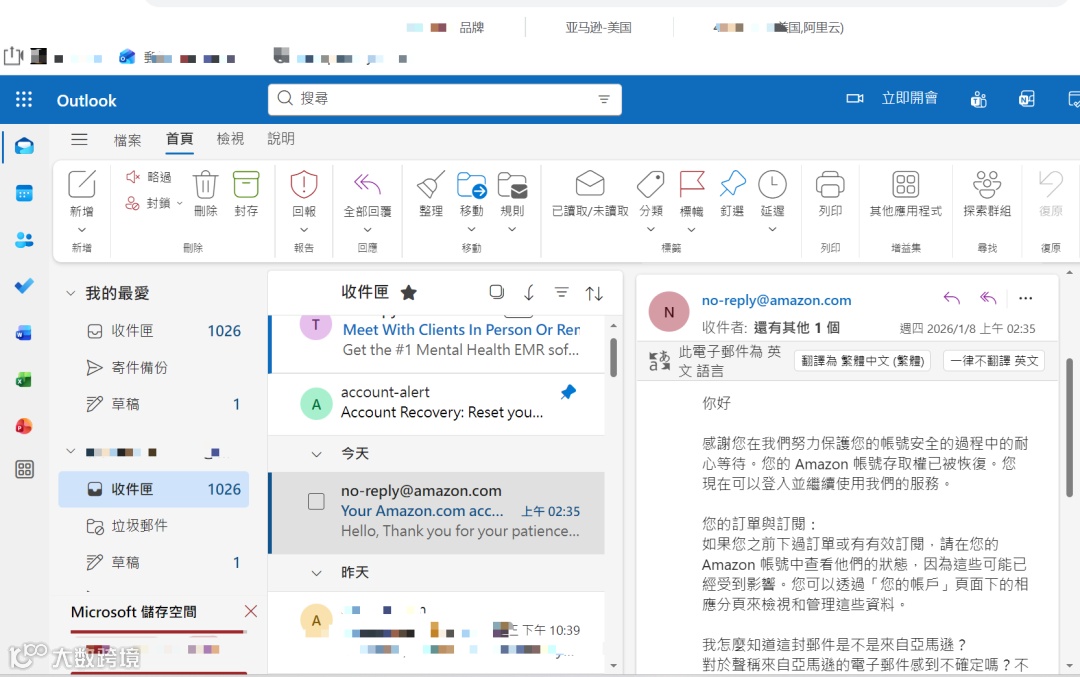Switch to the 首頁 ribbon tab

click(180, 139)
